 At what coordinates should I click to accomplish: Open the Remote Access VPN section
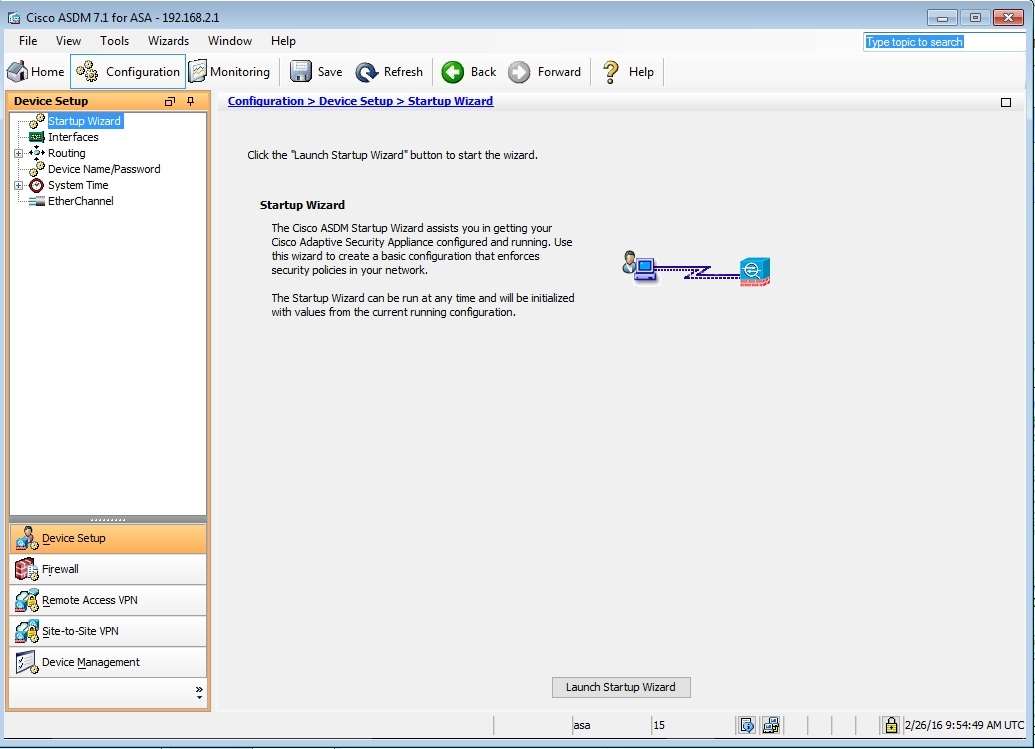tap(108, 601)
